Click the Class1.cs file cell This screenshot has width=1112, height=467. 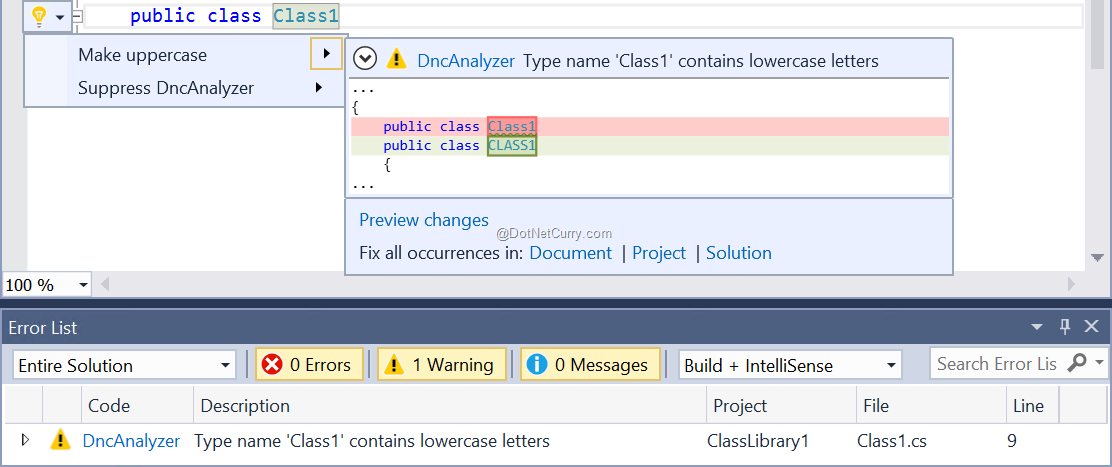point(891,441)
